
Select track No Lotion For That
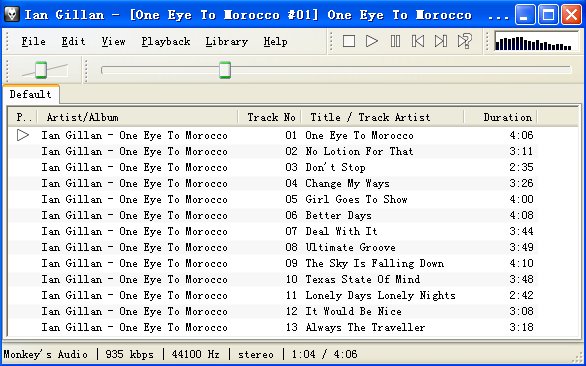point(359,151)
